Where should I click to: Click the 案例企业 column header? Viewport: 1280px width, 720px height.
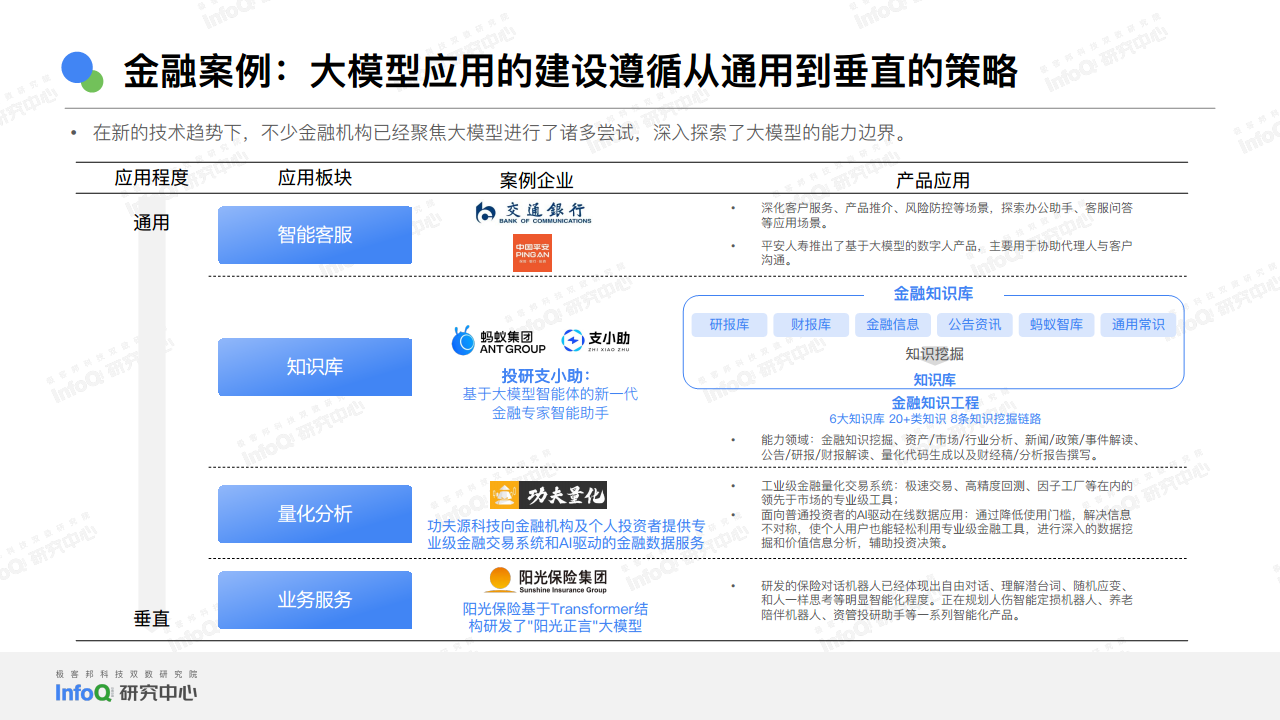point(537,180)
